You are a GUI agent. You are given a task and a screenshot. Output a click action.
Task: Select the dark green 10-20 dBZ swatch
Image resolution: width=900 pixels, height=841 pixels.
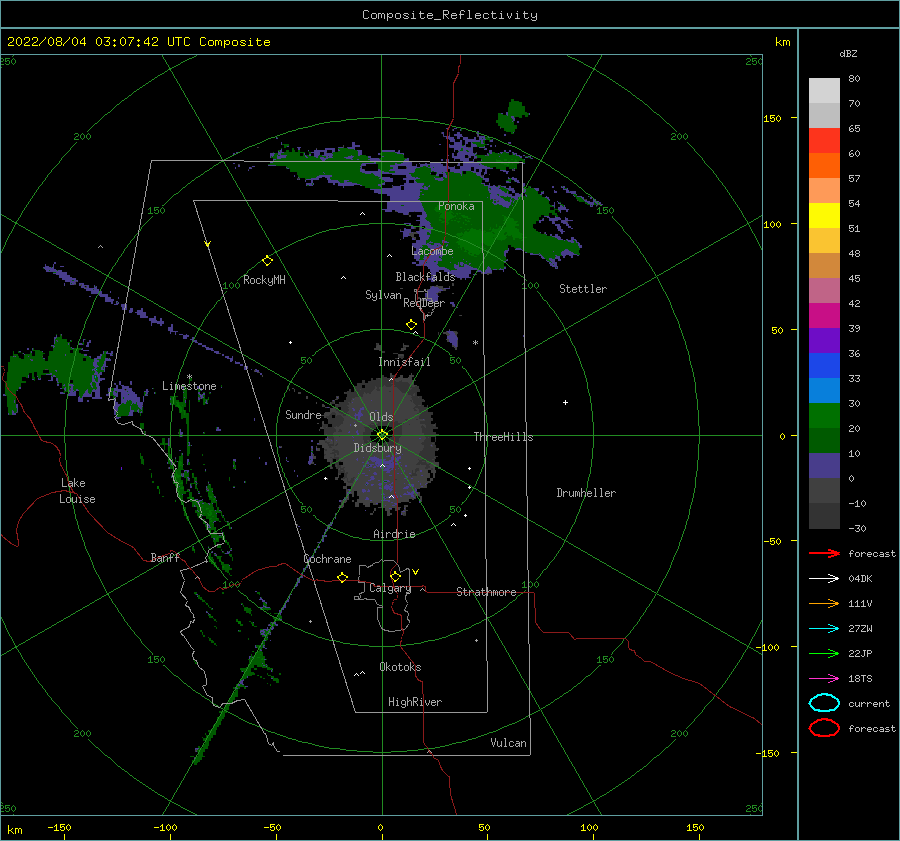824,441
